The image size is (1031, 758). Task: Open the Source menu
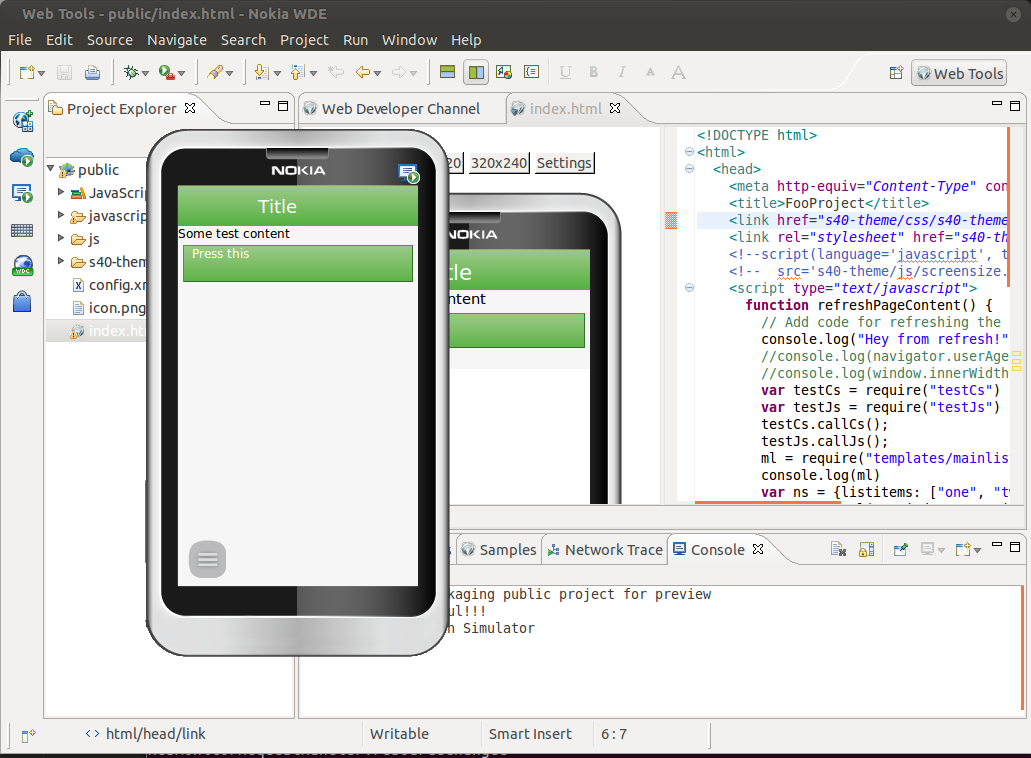pos(110,40)
